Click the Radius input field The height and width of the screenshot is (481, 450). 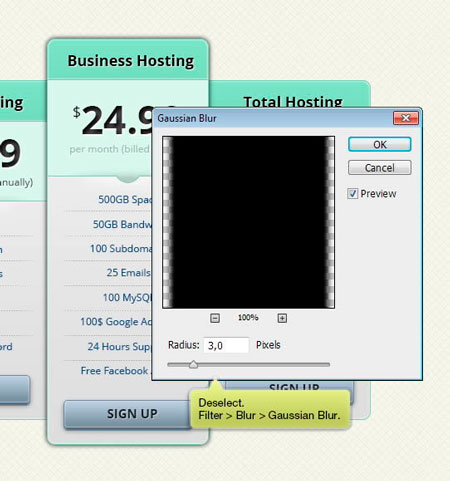pos(226,345)
